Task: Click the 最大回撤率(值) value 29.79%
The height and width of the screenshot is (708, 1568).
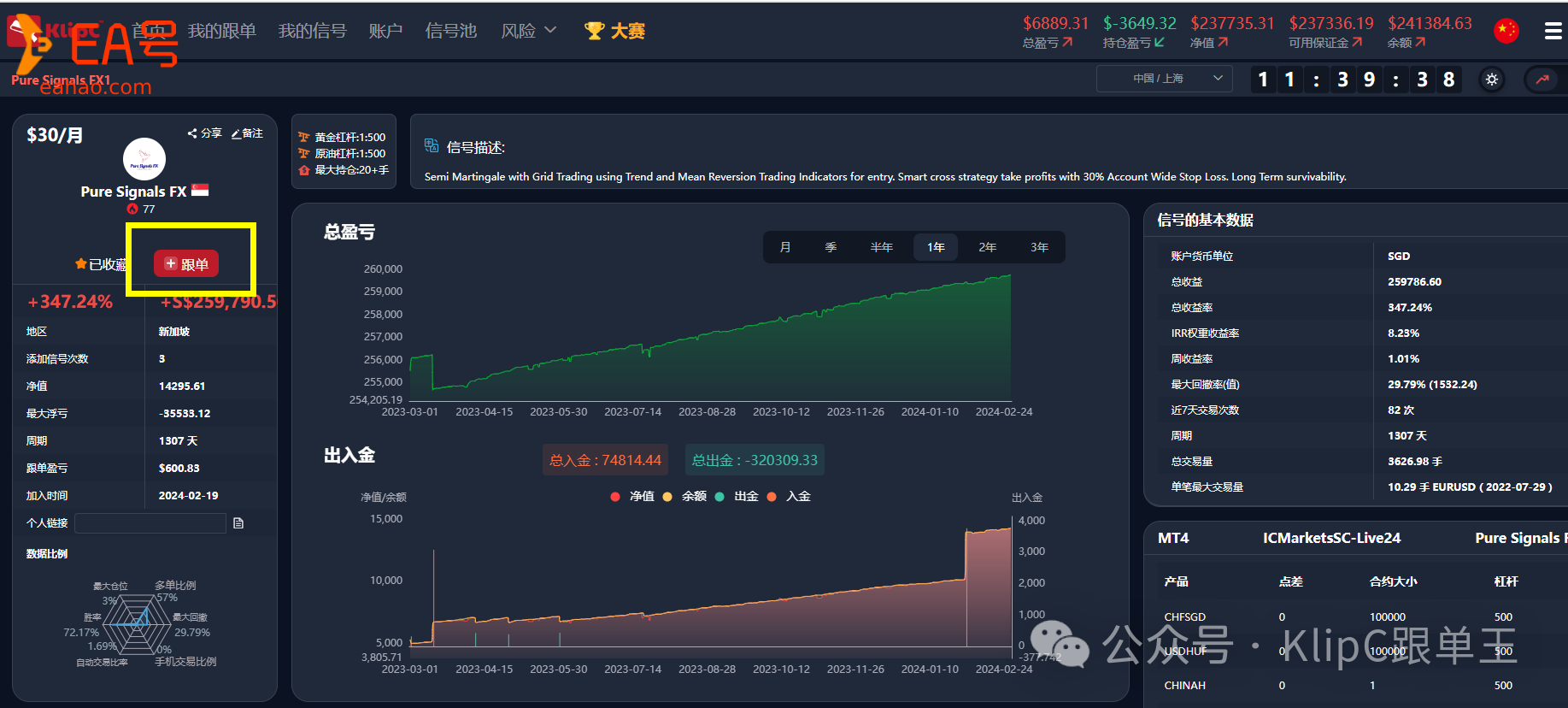Action: click(1432, 385)
